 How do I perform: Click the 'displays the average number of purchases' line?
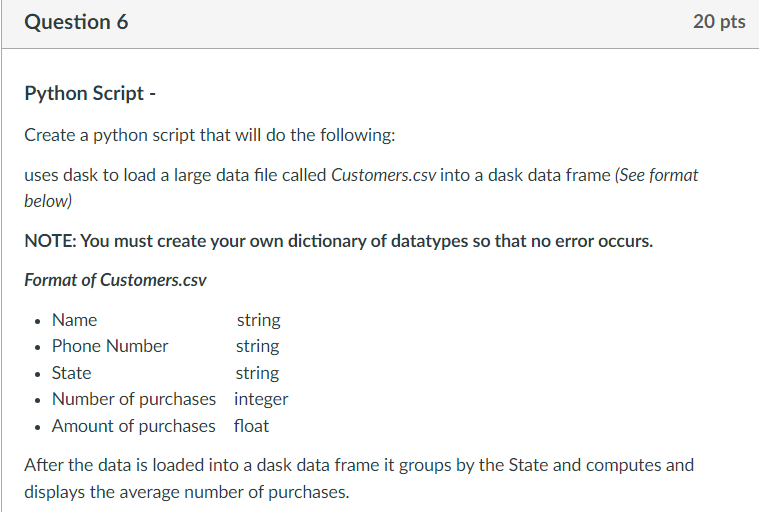click(187, 491)
